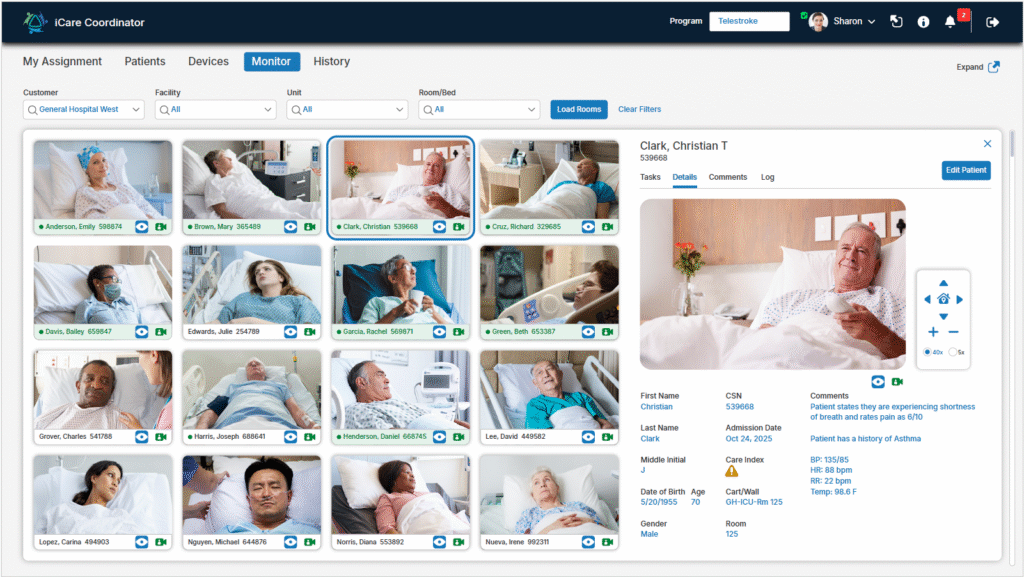This screenshot has width=1024, height=577.
Task: Toggle eye icon on Anderson, Emily tile
Action: pos(142,227)
